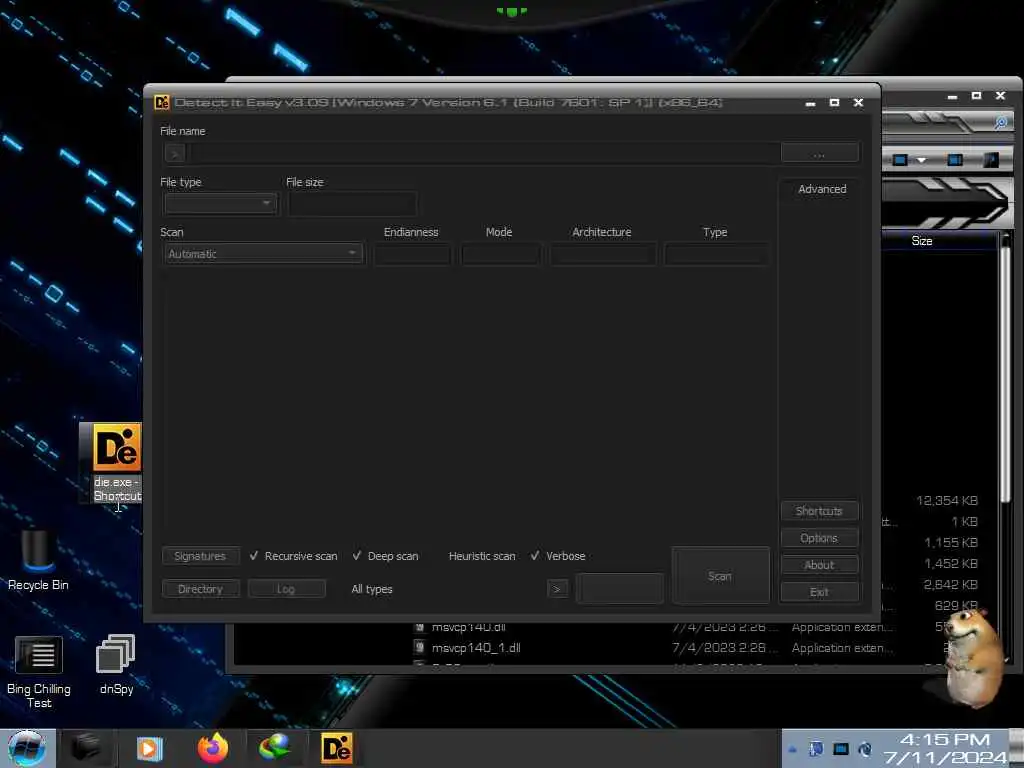Click the search magnifier in Explorer window
The height and width of the screenshot is (768, 1024).
click(x=1000, y=122)
